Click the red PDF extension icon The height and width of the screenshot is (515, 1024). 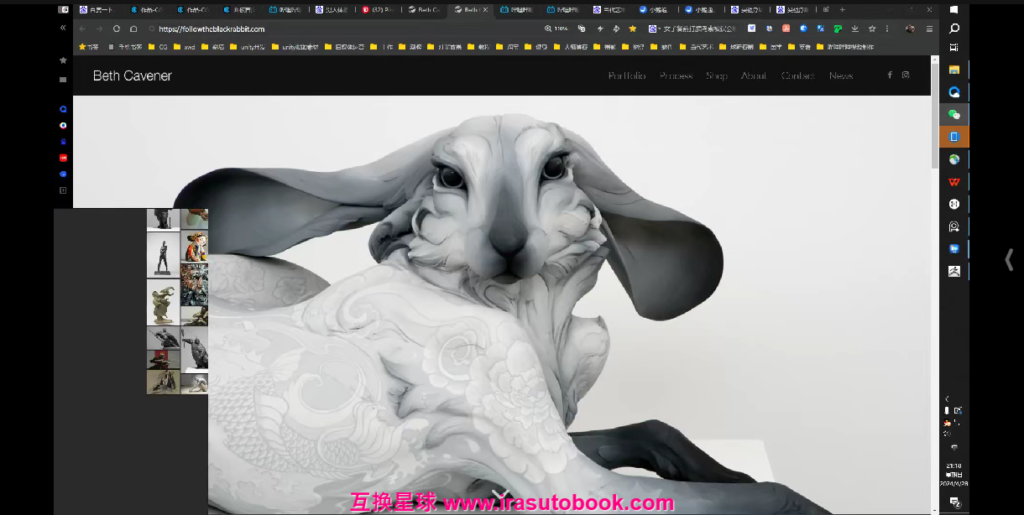pos(786,29)
